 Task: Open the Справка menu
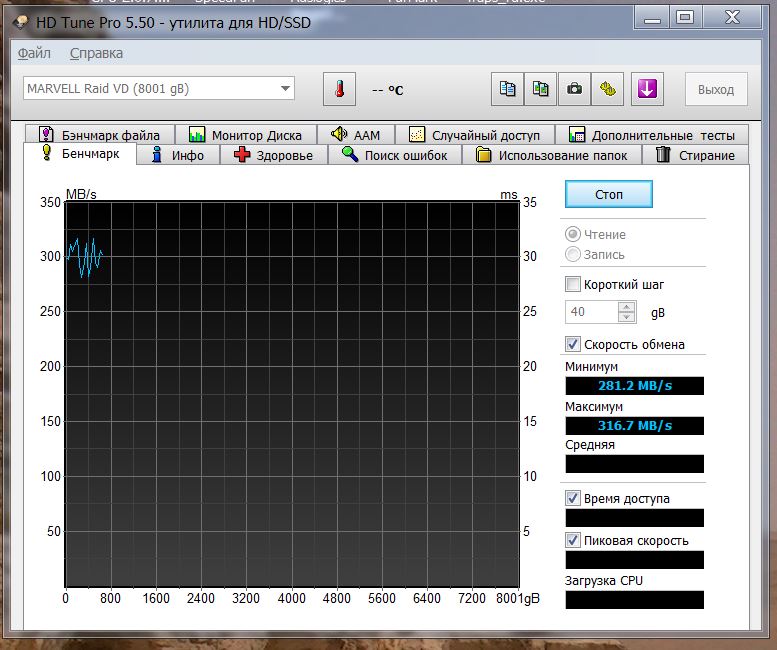click(x=97, y=53)
